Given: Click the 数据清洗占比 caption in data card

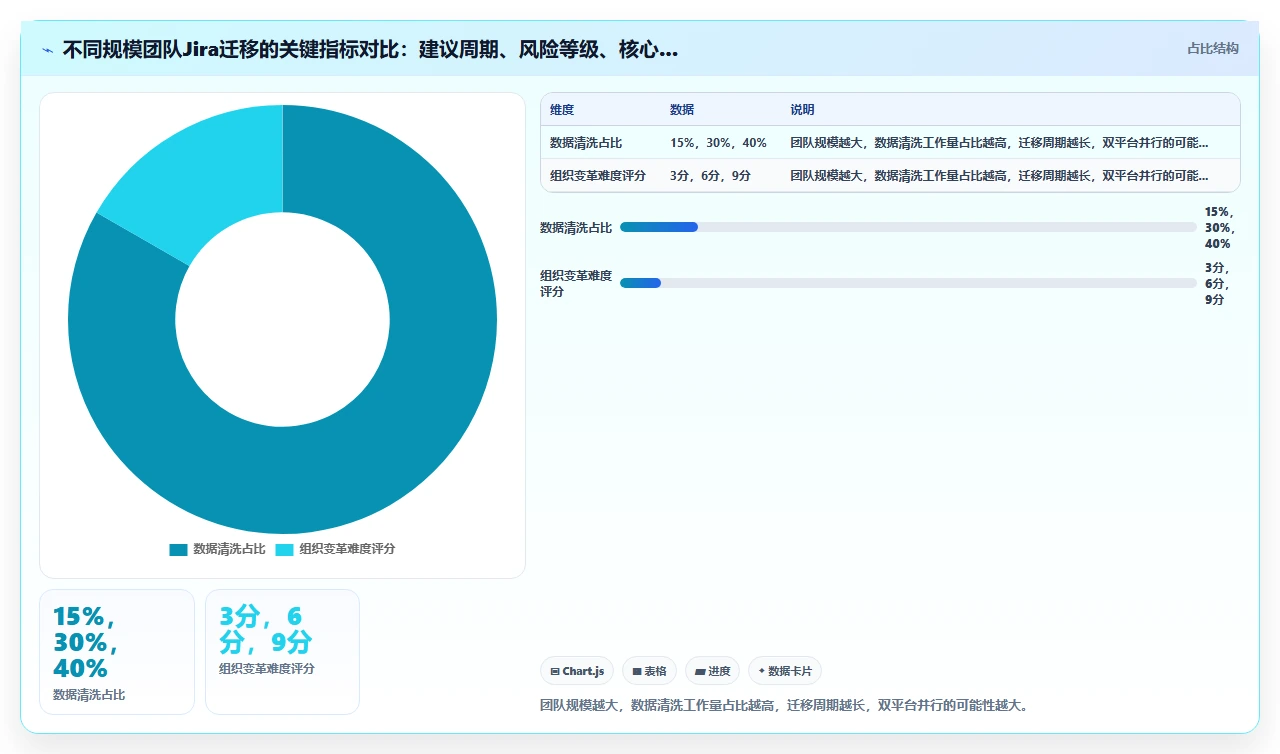Looking at the screenshot, I should pos(89,694).
